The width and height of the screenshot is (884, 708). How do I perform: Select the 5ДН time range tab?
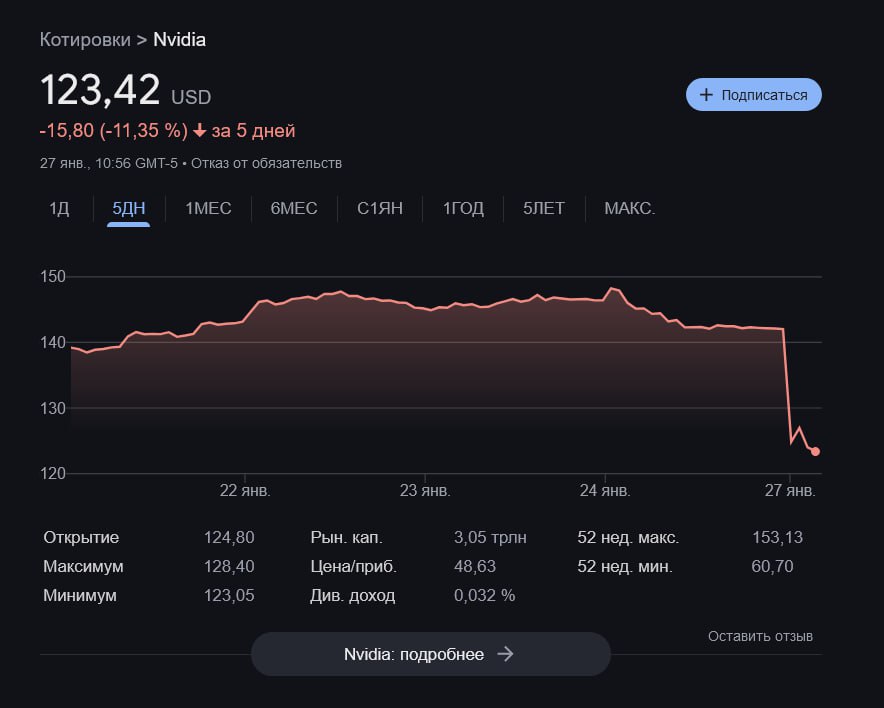(129, 208)
